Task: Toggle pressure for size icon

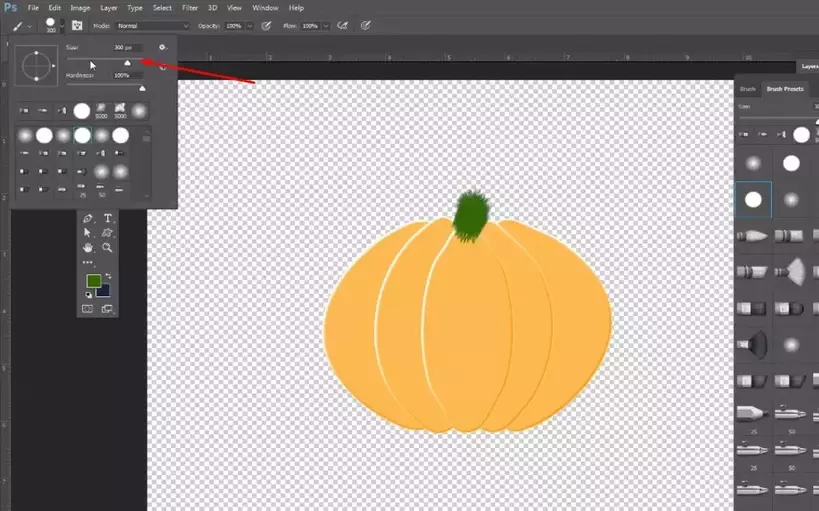Action: [x=366, y=26]
